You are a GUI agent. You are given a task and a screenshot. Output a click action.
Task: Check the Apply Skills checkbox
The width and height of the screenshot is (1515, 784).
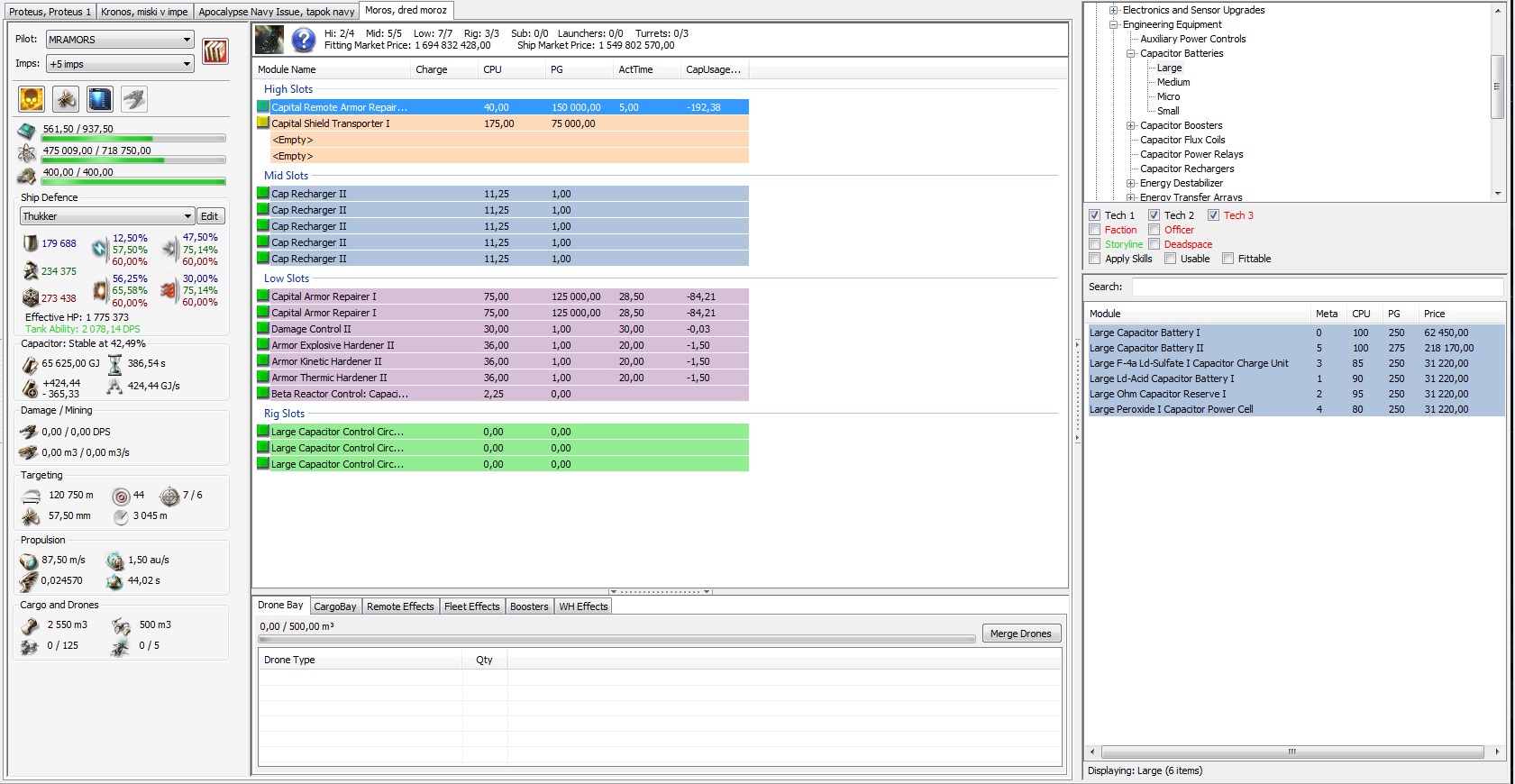click(x=1094, y=259)
